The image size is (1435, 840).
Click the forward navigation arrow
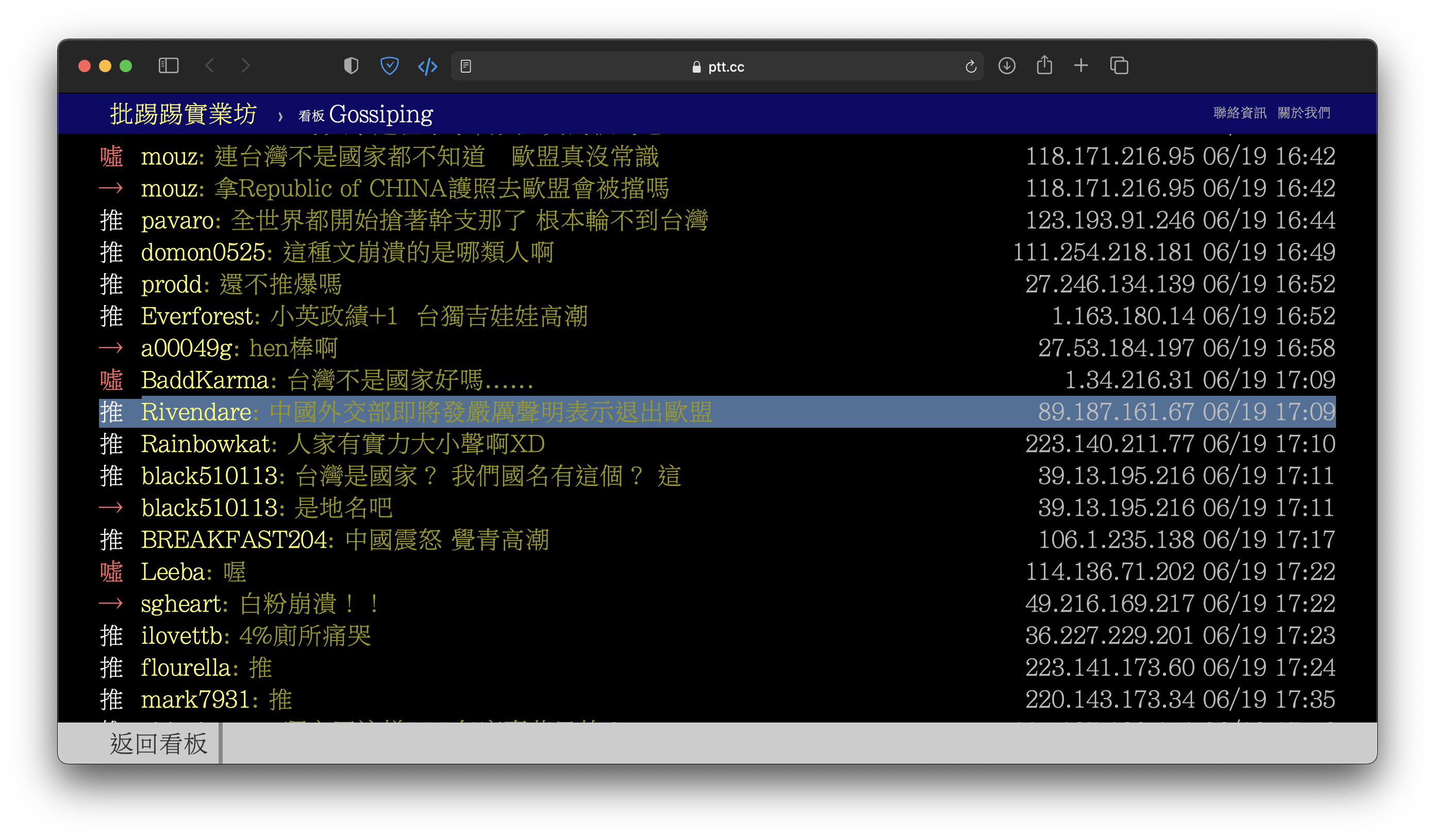(x=245, y=66)
